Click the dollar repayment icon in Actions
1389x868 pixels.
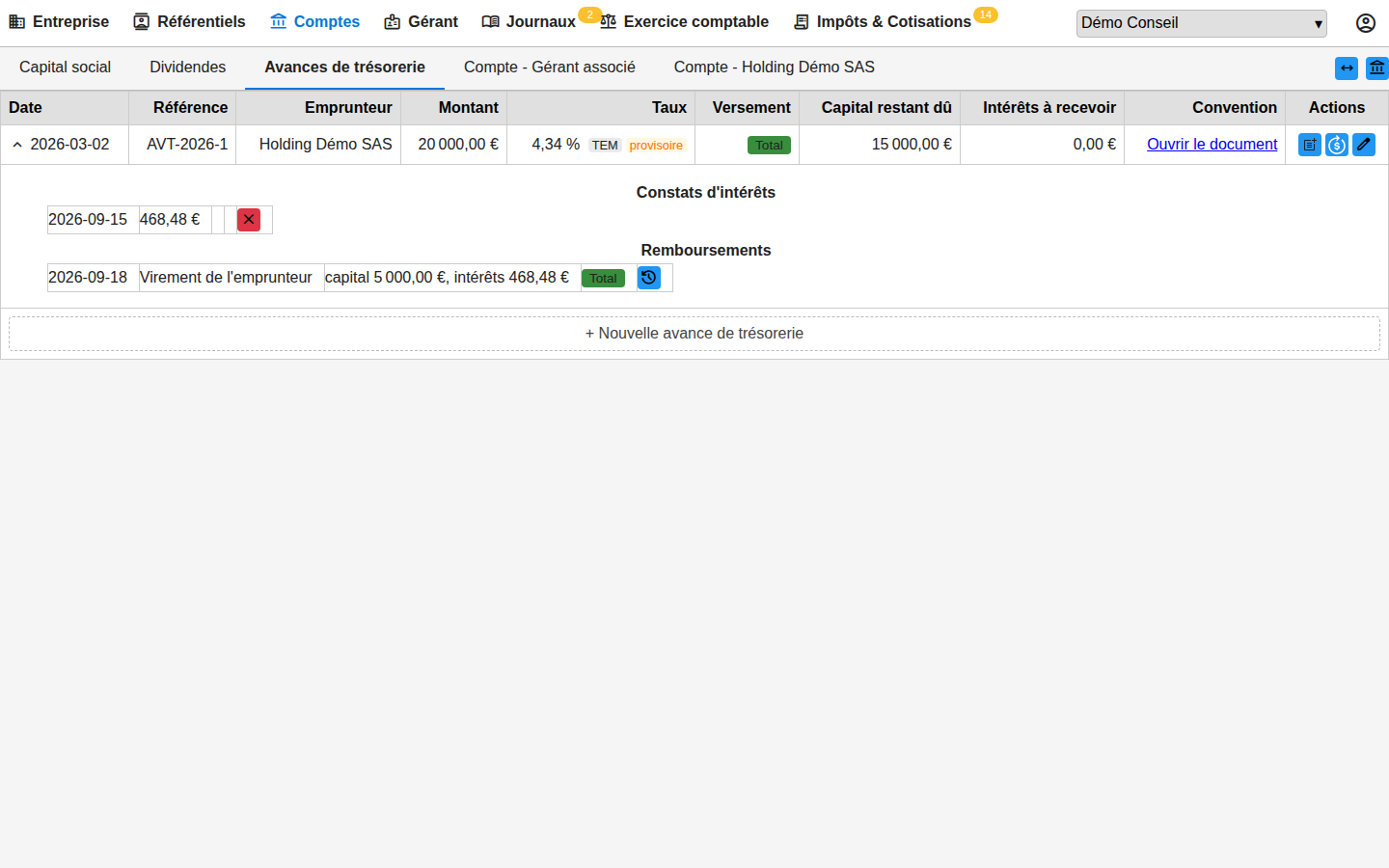[x=1337, y=145]
